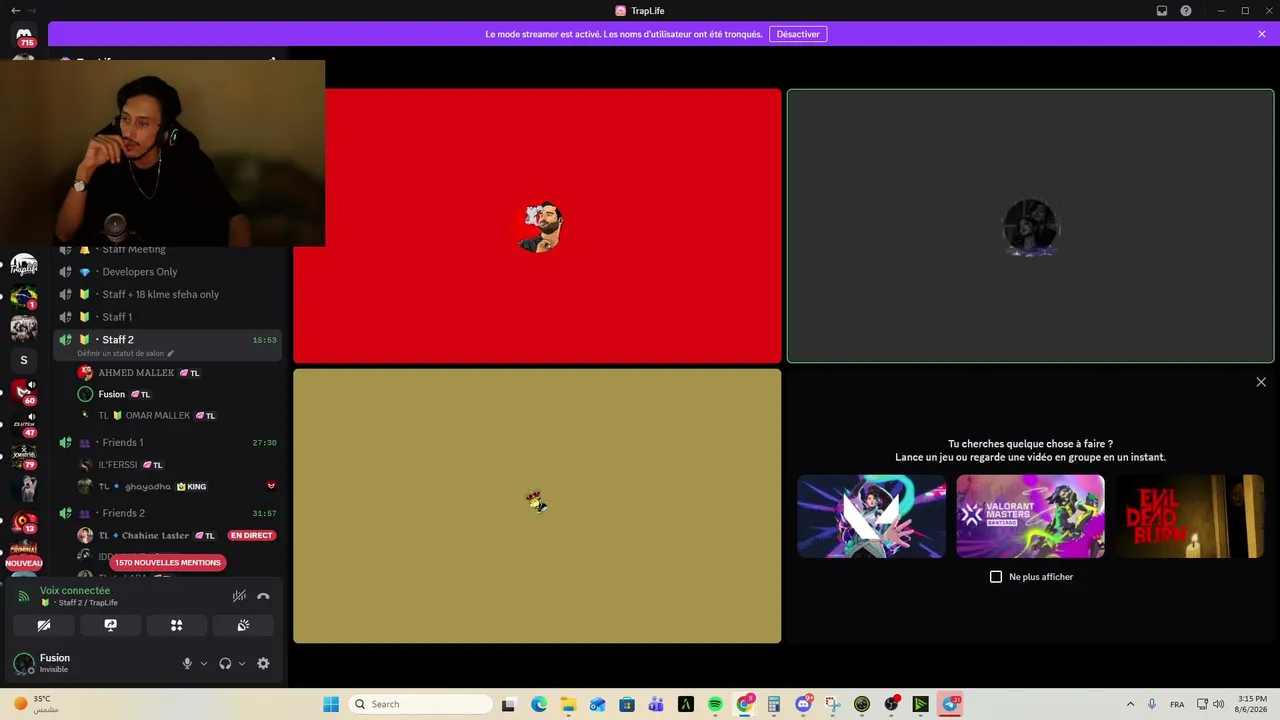Screen dimensions: 1280x720
Task: Open server icon with 79 badge
Action: [24, 455]
